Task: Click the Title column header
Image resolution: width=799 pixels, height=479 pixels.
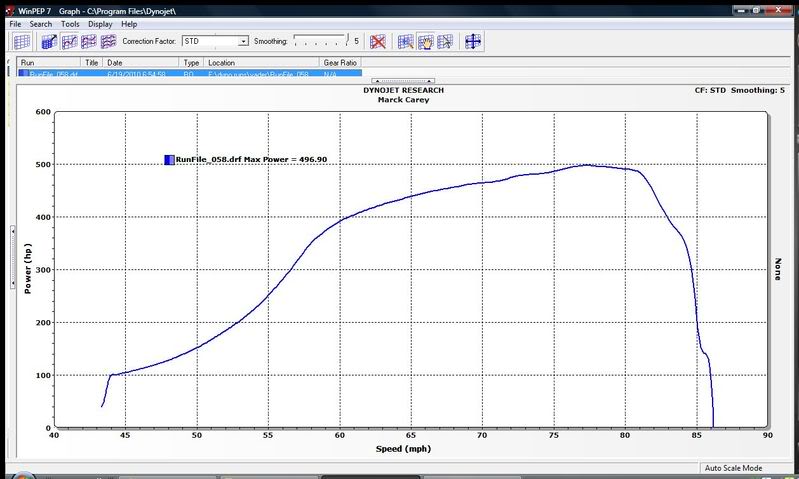Action: [92, 63]
